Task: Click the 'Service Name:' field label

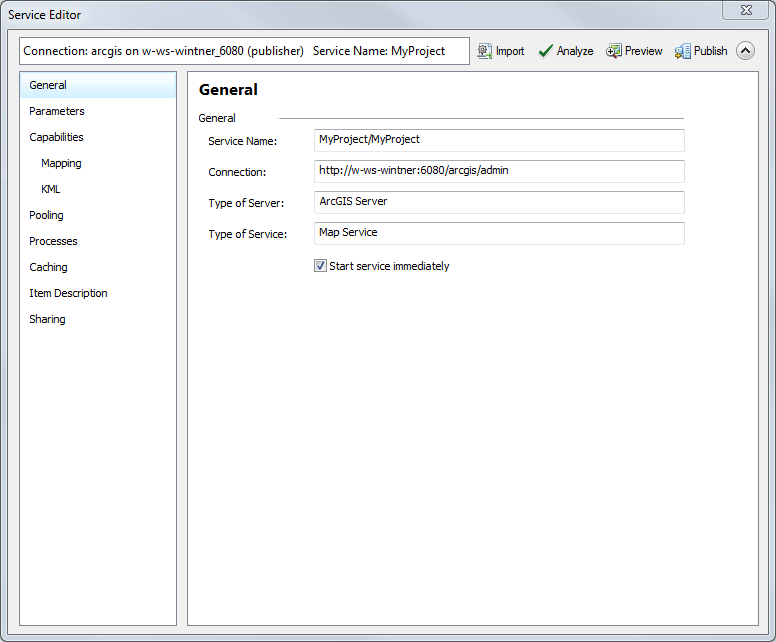Action: [x=242, y=141]
